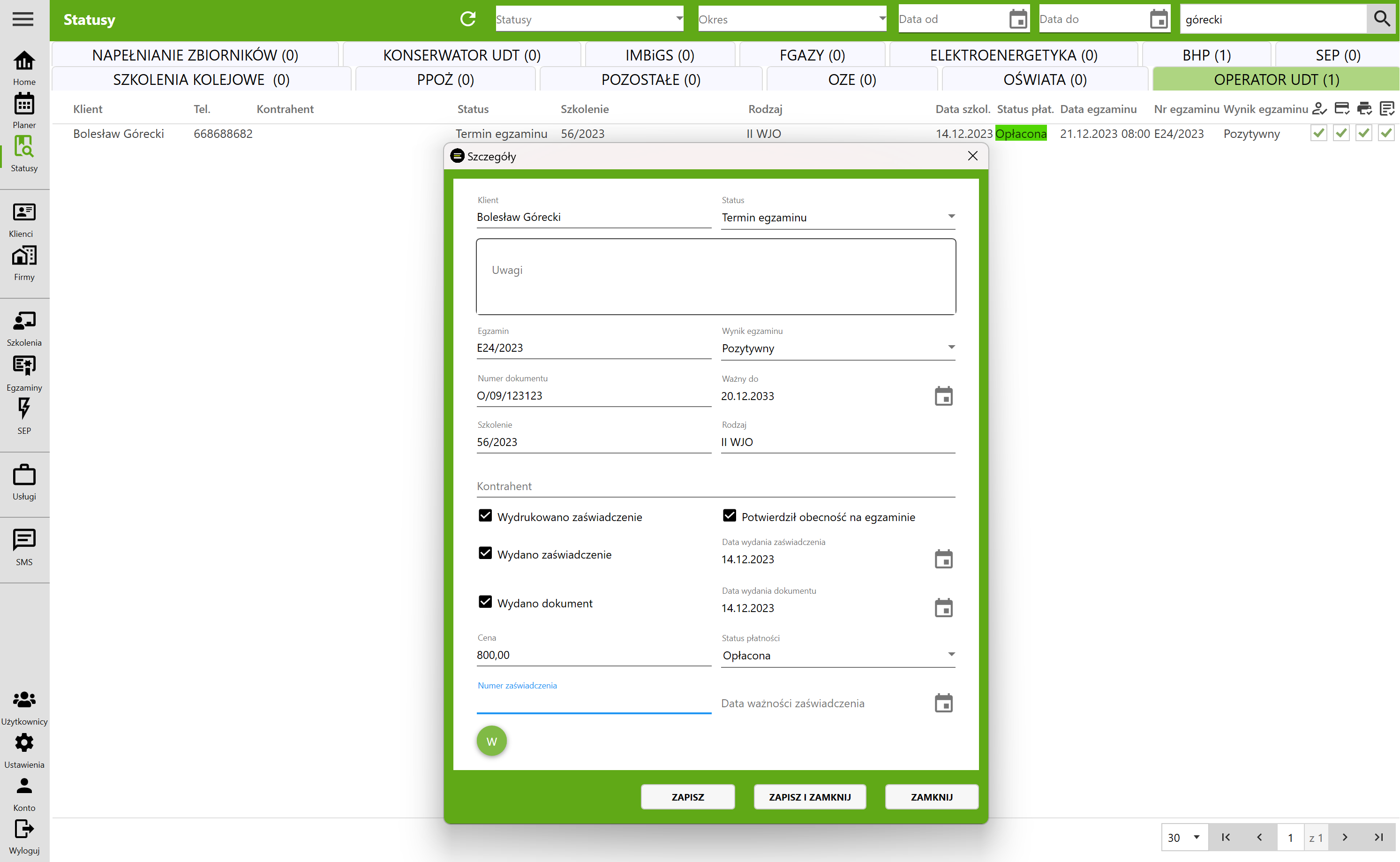This screenshot has height=862, width=1400.
Task: Toggle the first checkmark in Górecki's row
Action: pyautogui.click(x=1318, y=133)
